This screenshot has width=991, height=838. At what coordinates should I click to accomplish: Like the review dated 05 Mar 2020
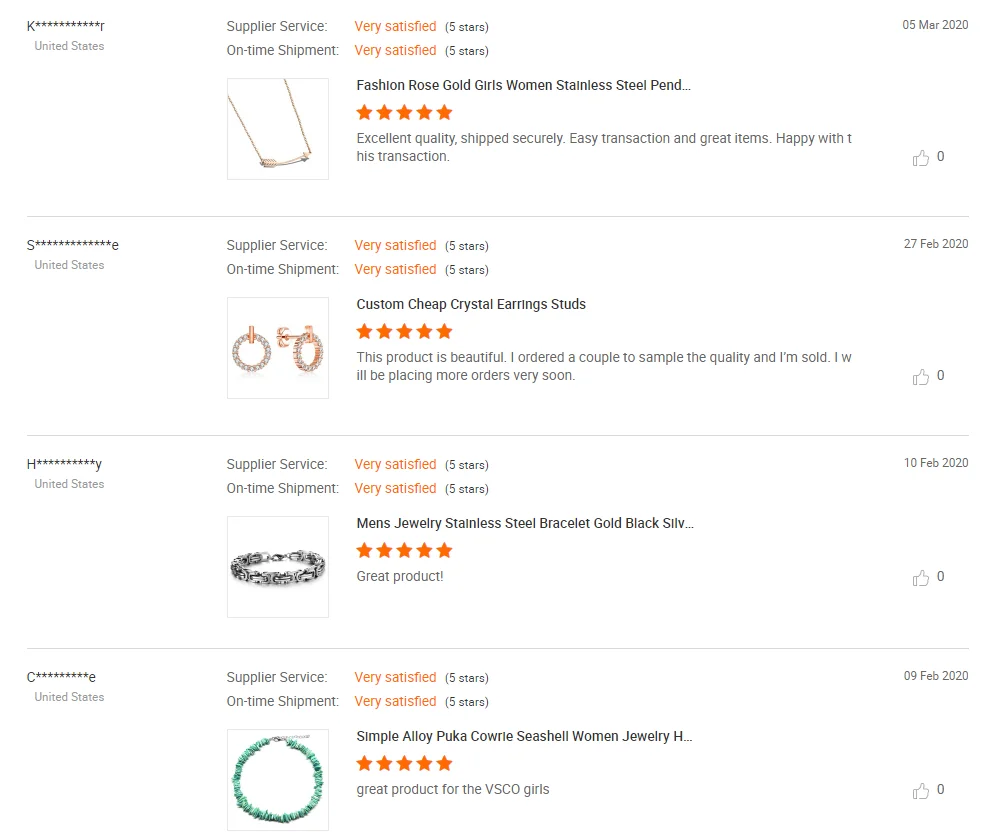tap(921, 158)
